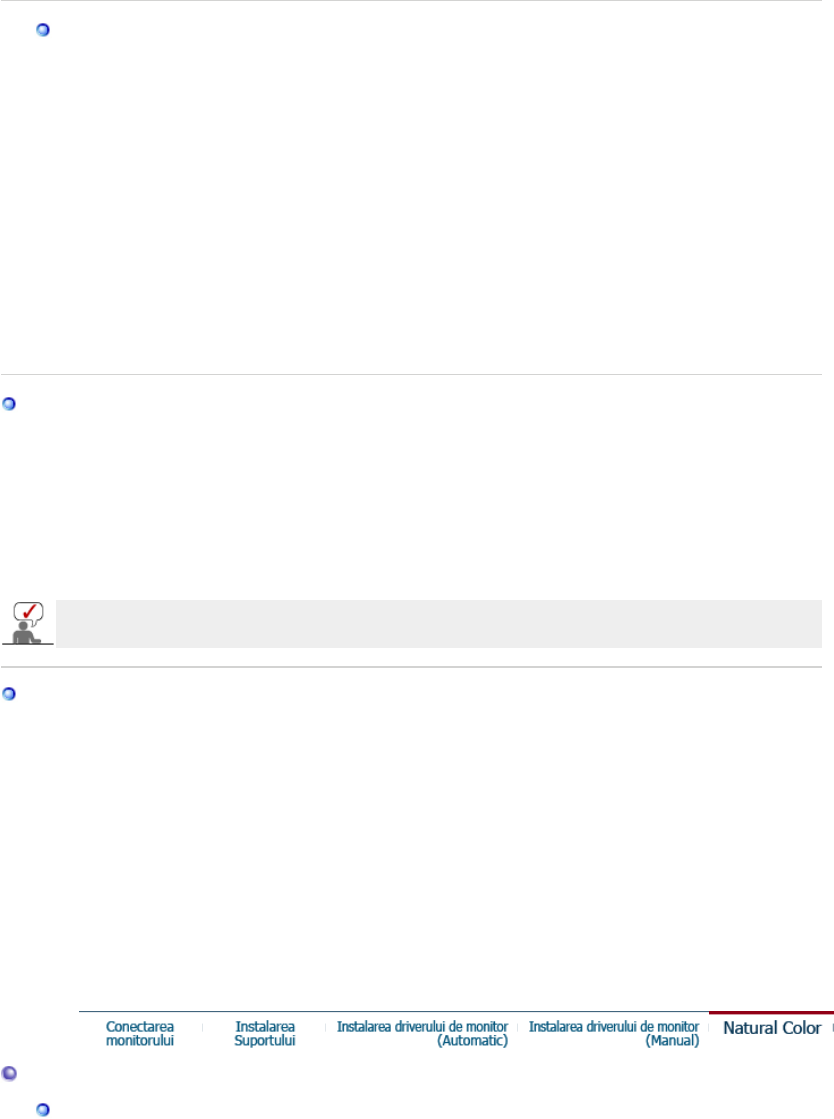Click the person silhouette in the note icon
The image size is (834, 1119).
point(24,635)
